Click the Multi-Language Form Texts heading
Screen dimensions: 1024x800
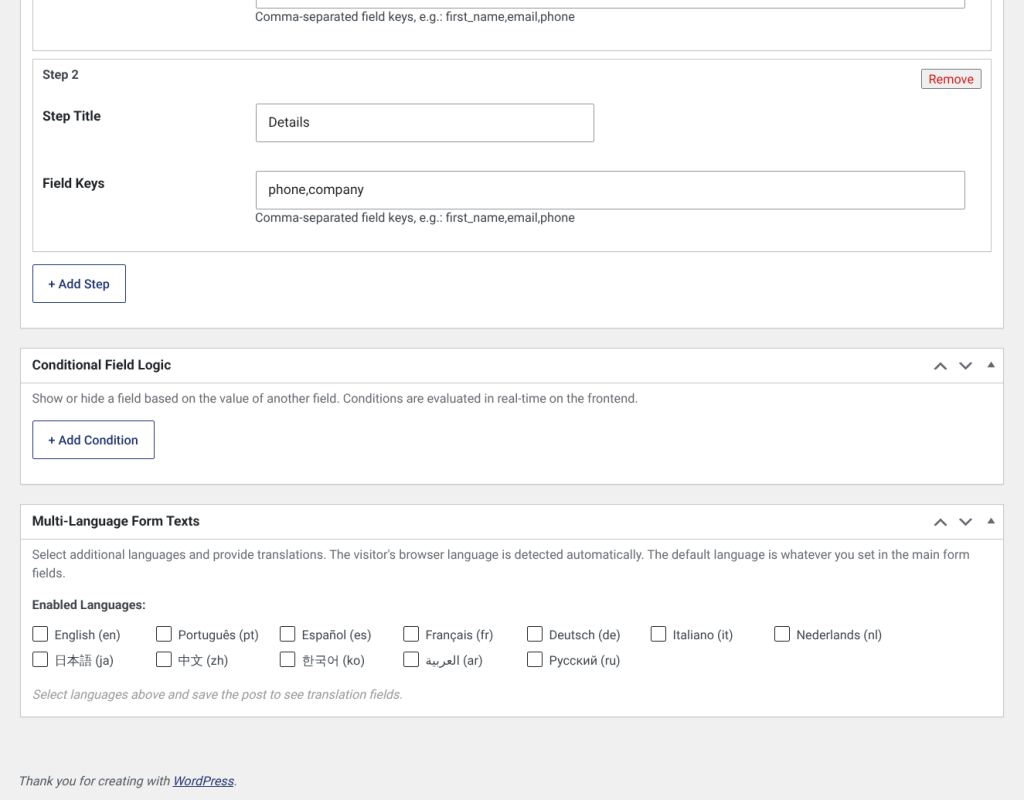tap(116, 521)
